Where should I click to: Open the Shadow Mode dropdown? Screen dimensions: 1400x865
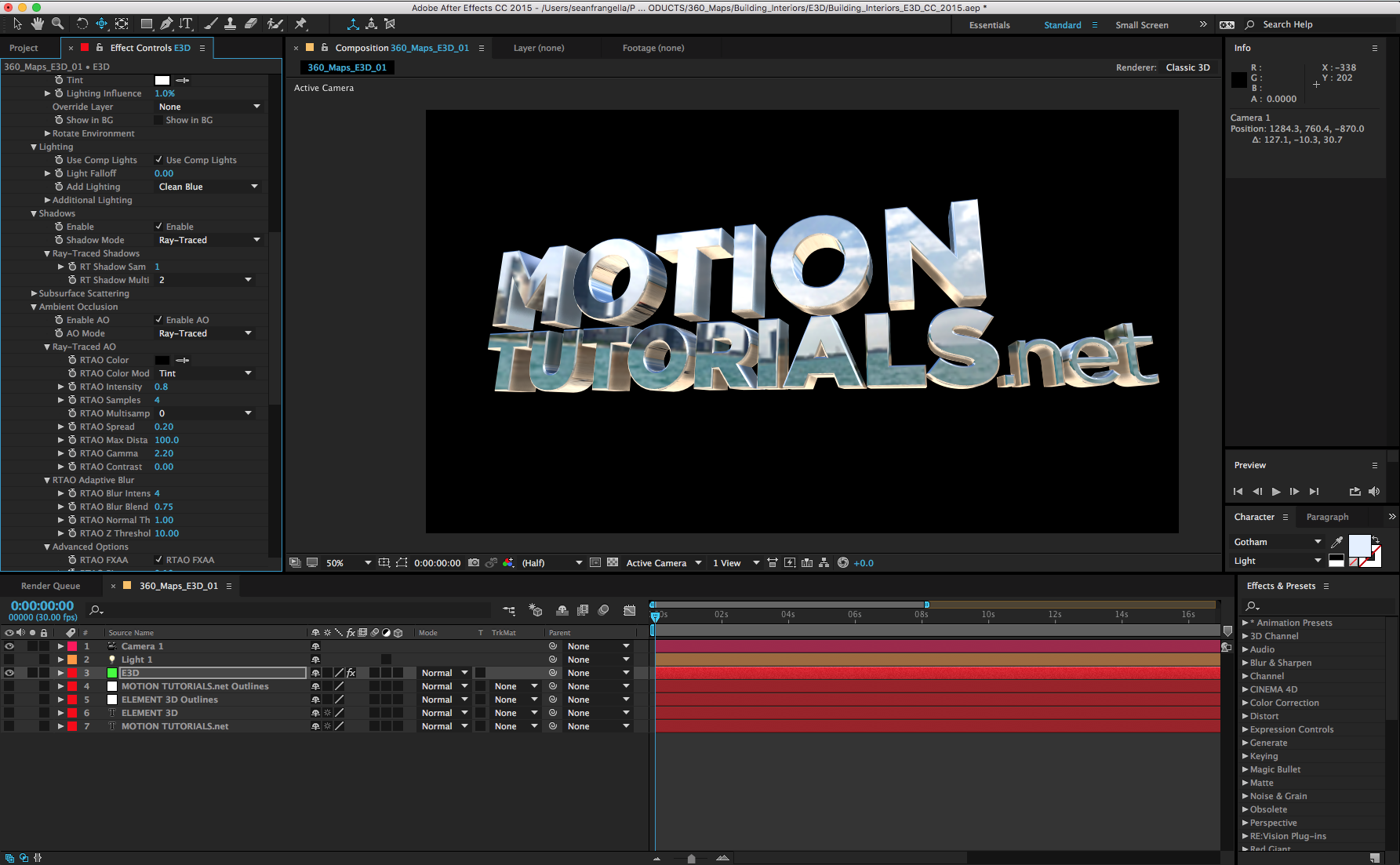209,240
